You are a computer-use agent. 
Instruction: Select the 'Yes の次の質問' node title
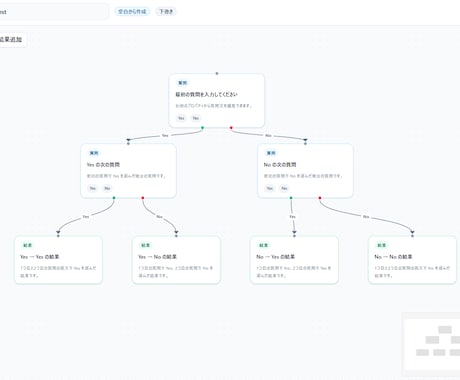click(103, 165)
